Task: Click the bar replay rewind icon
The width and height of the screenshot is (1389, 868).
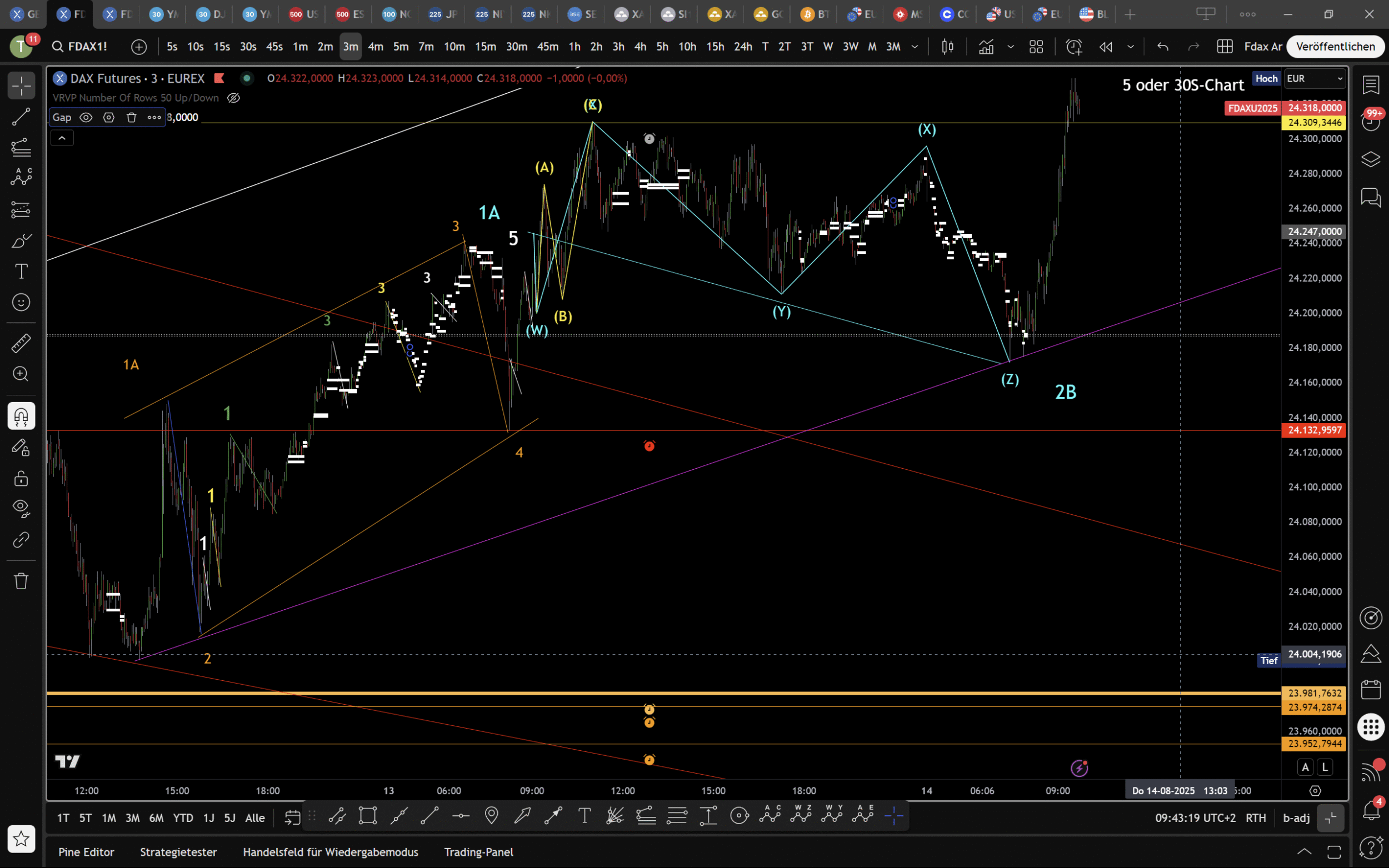Action: point(1105,47)
